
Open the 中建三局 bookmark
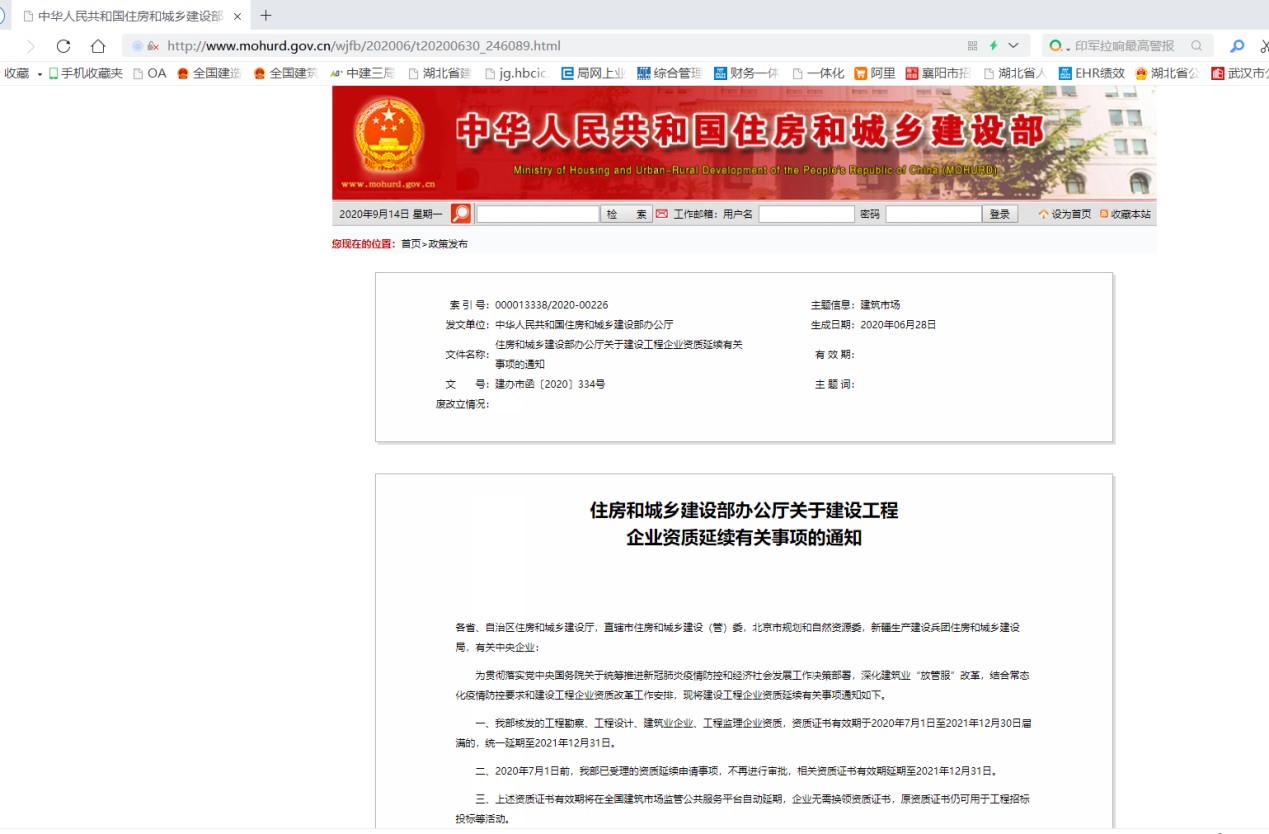coord(362,73)
